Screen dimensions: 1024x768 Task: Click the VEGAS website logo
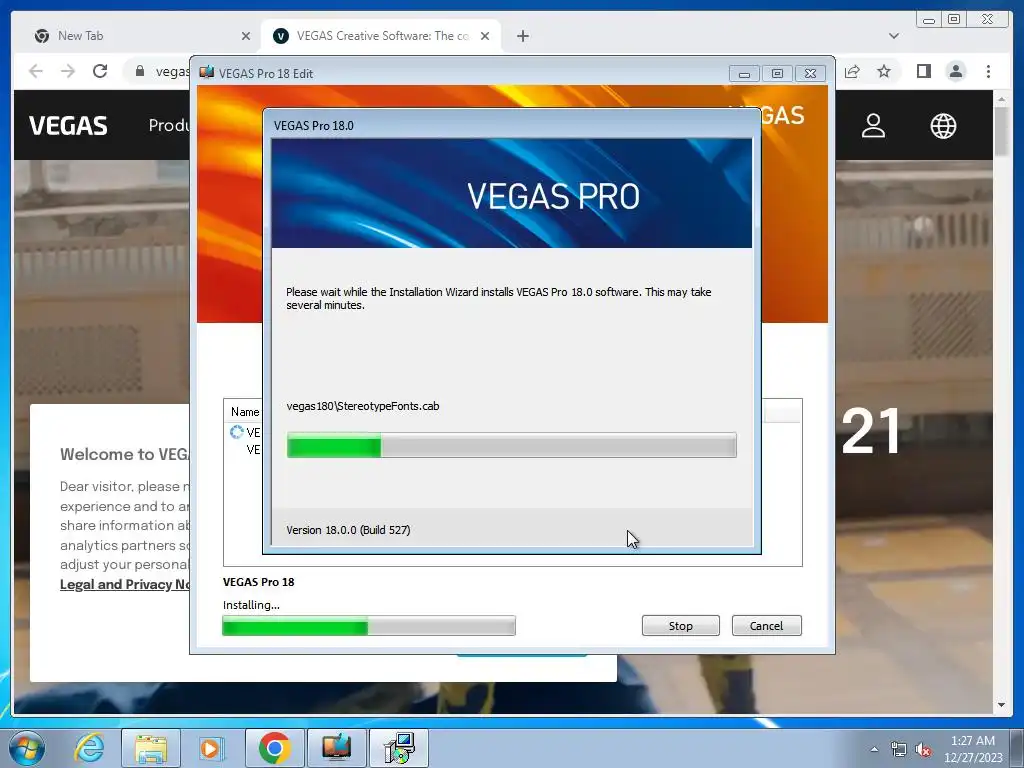coord(68,126)
